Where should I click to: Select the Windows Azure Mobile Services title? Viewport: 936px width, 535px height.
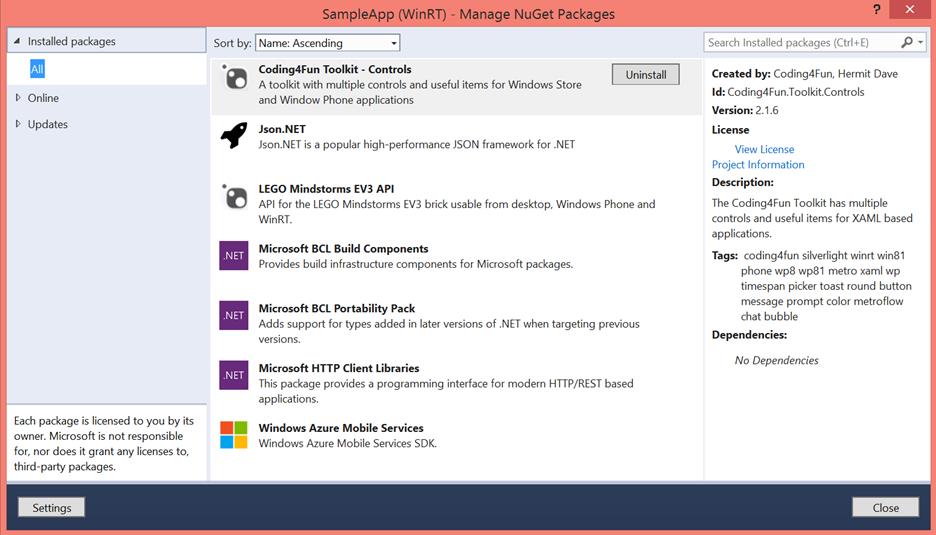341,428
